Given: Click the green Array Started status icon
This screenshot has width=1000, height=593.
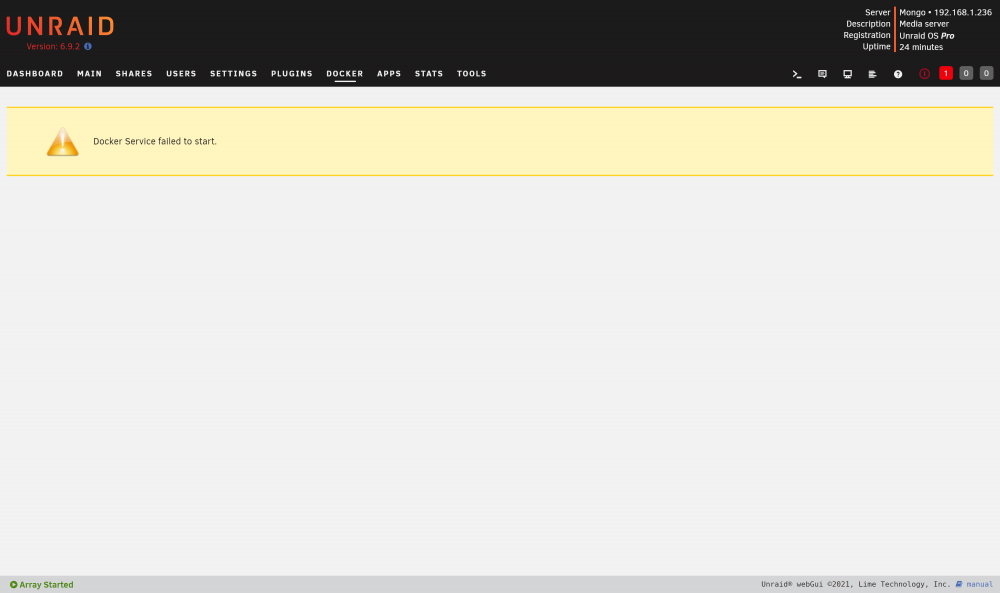Looking at the screenshot, I should [13, 585].
